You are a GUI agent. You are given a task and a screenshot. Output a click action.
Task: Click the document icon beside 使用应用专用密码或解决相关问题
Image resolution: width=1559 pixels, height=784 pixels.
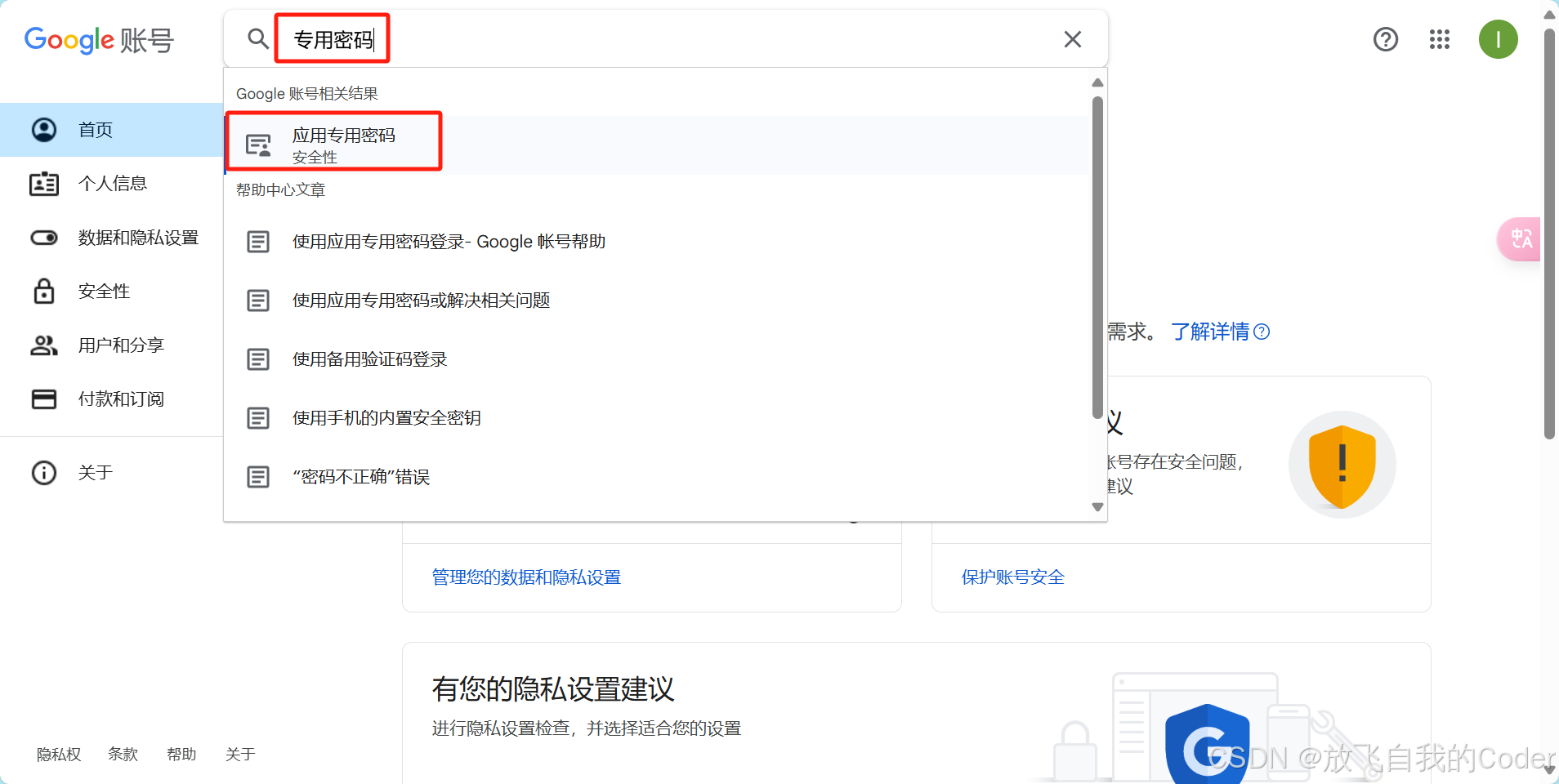coord(258,301)
